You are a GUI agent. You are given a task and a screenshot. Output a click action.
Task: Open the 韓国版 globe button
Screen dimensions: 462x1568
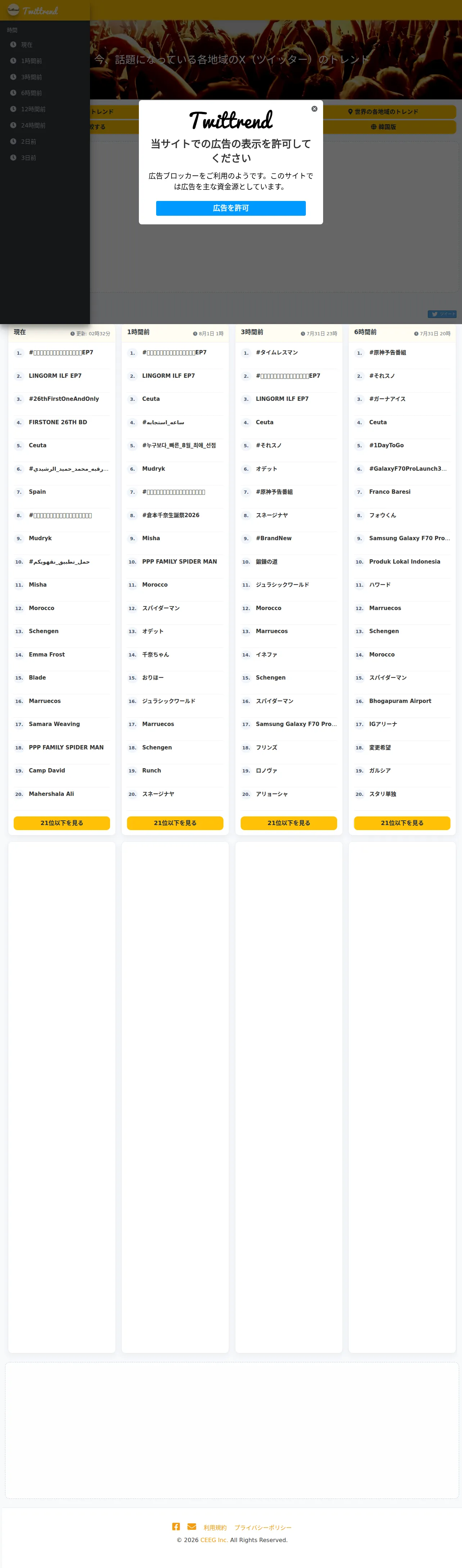[x=383, y=127]
